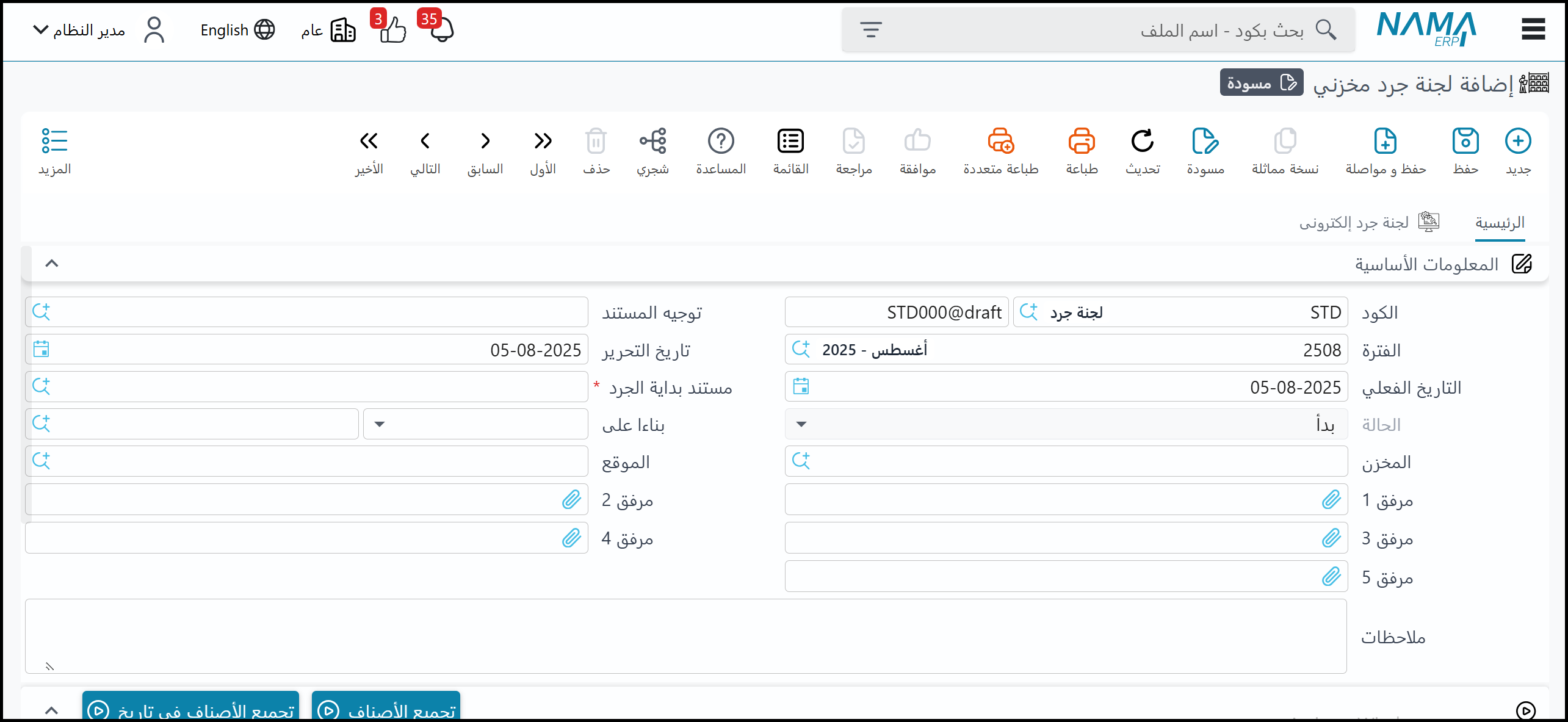Open the status (الحالة) dropdown
1568x722 pixels.
point(1065,424)
